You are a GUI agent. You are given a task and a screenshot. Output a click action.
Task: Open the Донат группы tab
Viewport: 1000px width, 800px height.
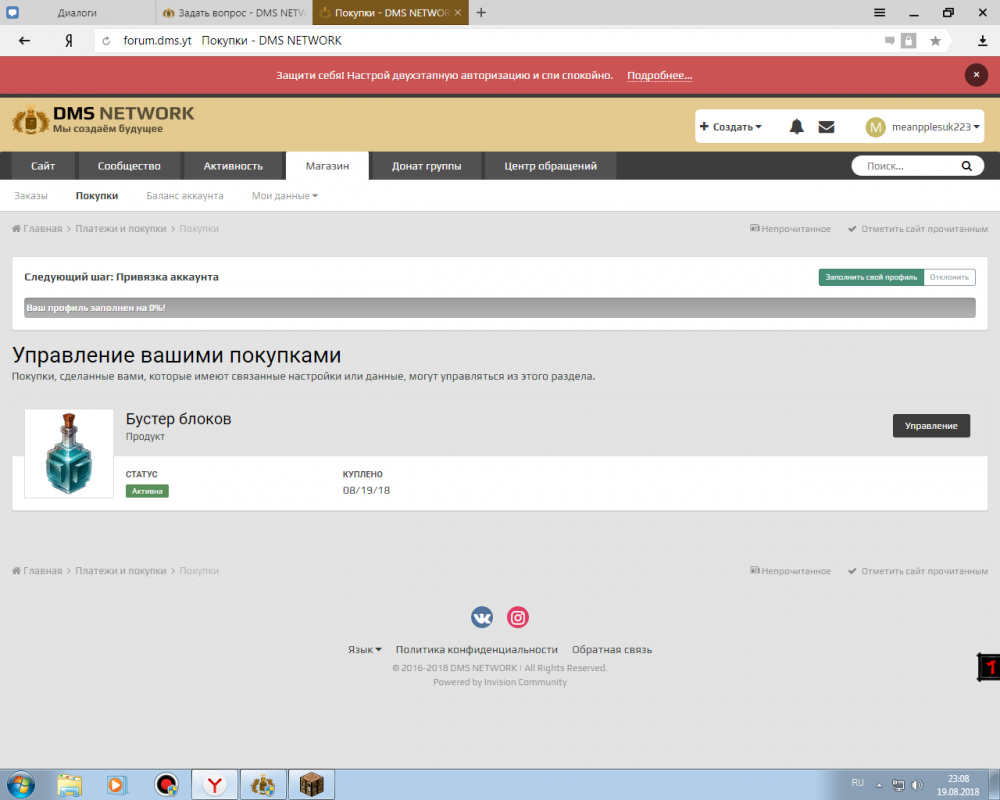(x=426, y=166)
